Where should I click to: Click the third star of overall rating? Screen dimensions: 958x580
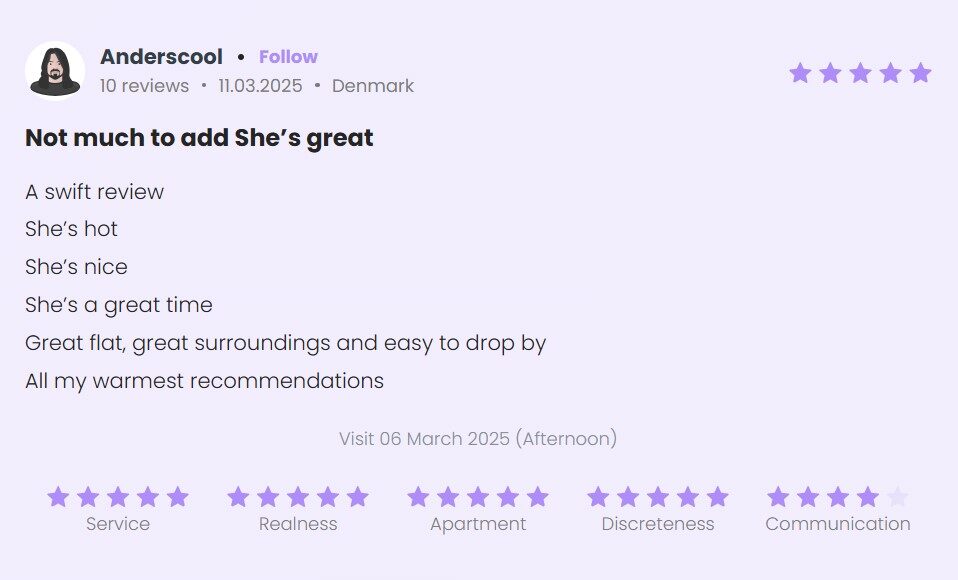860,73
